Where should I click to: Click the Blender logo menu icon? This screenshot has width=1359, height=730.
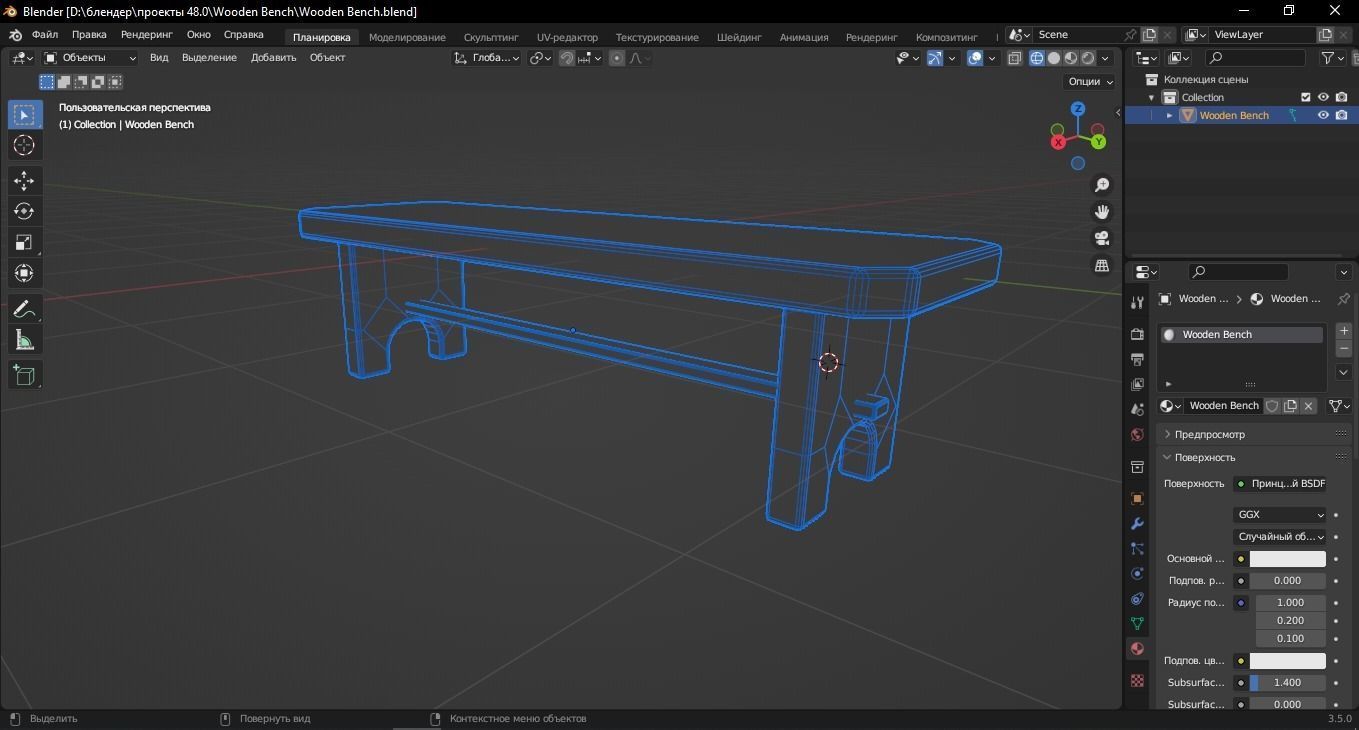[x=15, y=35]
